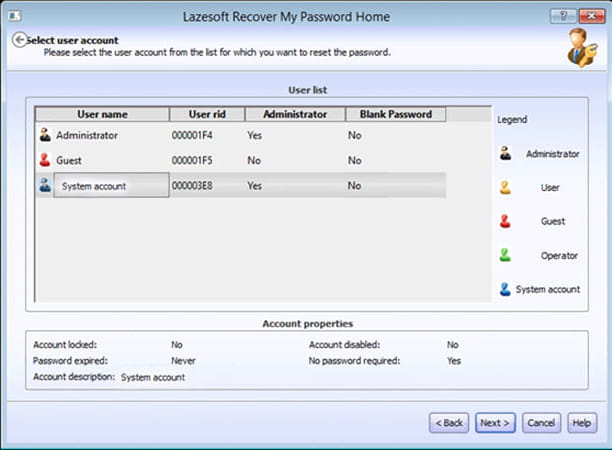Image resolution: width=612 pixels, height=450 pixels.
Task: Click the User rid column header
Action: click(205, 114)
